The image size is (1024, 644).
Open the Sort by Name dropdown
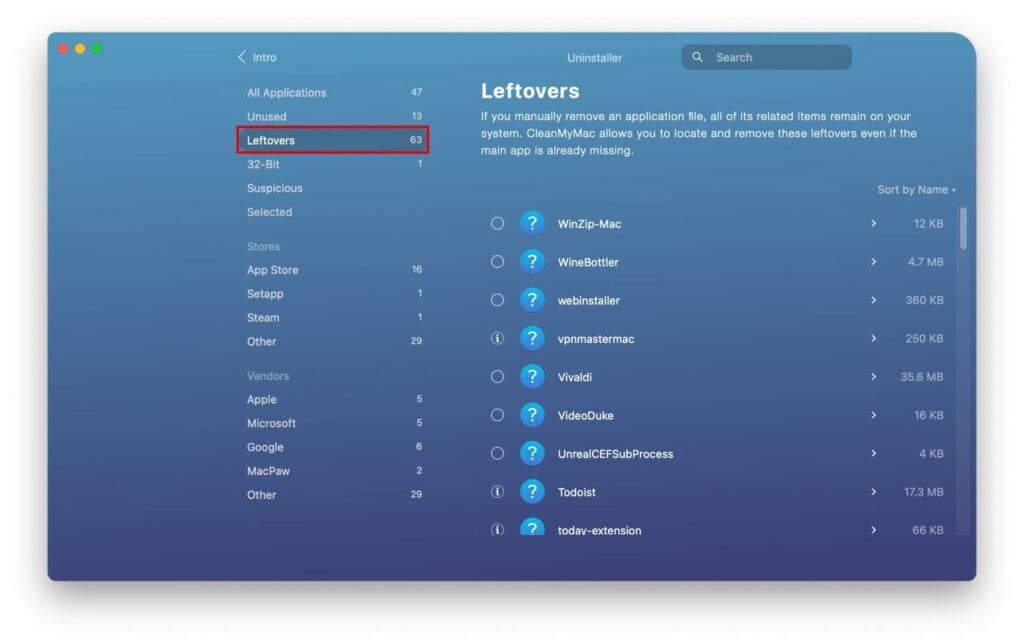[x=916, y=189]
